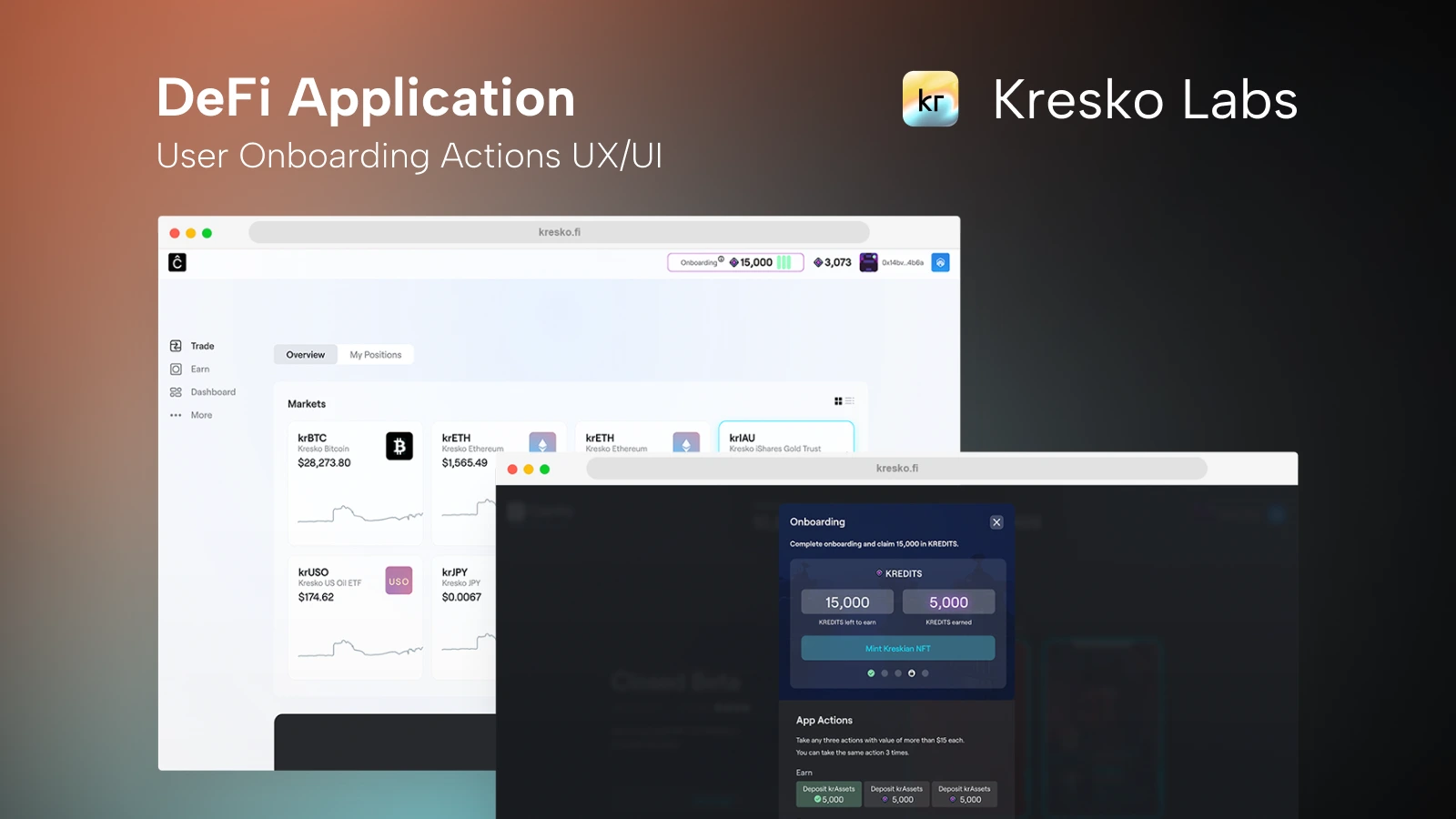The image size is (1456, 819).
Task: Click the Kresko Labs kr logo in banner
Action: tap(930, 98)
